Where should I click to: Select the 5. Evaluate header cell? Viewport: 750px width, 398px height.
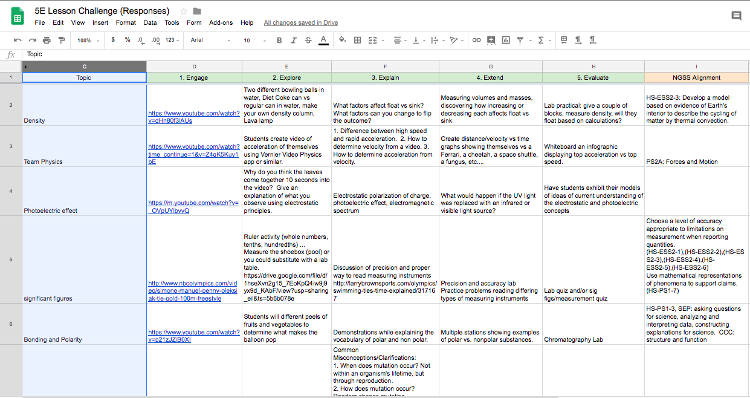tap(593, 77)
